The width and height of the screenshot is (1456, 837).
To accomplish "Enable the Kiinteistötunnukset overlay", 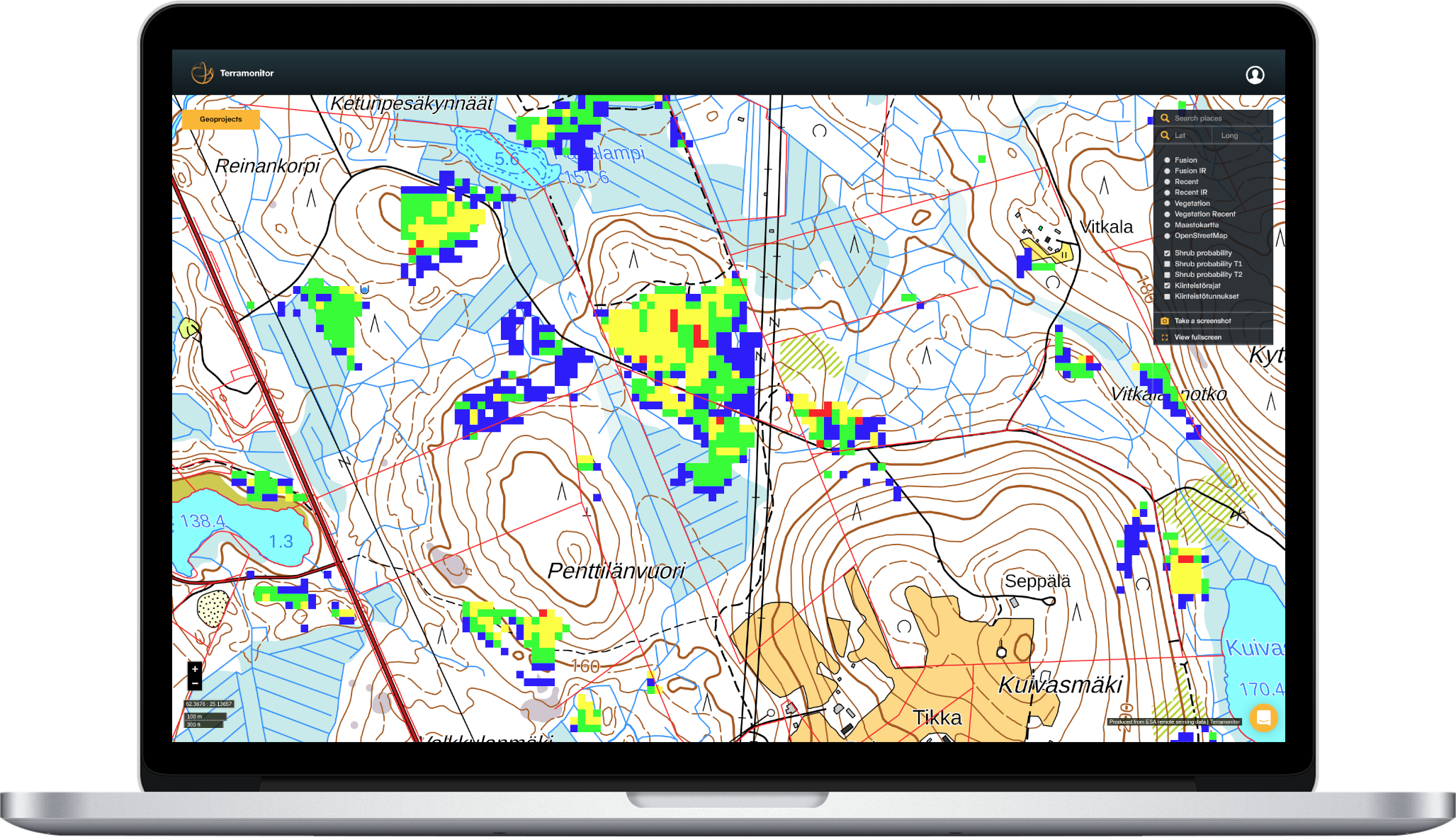I will tap(1167, 297).
